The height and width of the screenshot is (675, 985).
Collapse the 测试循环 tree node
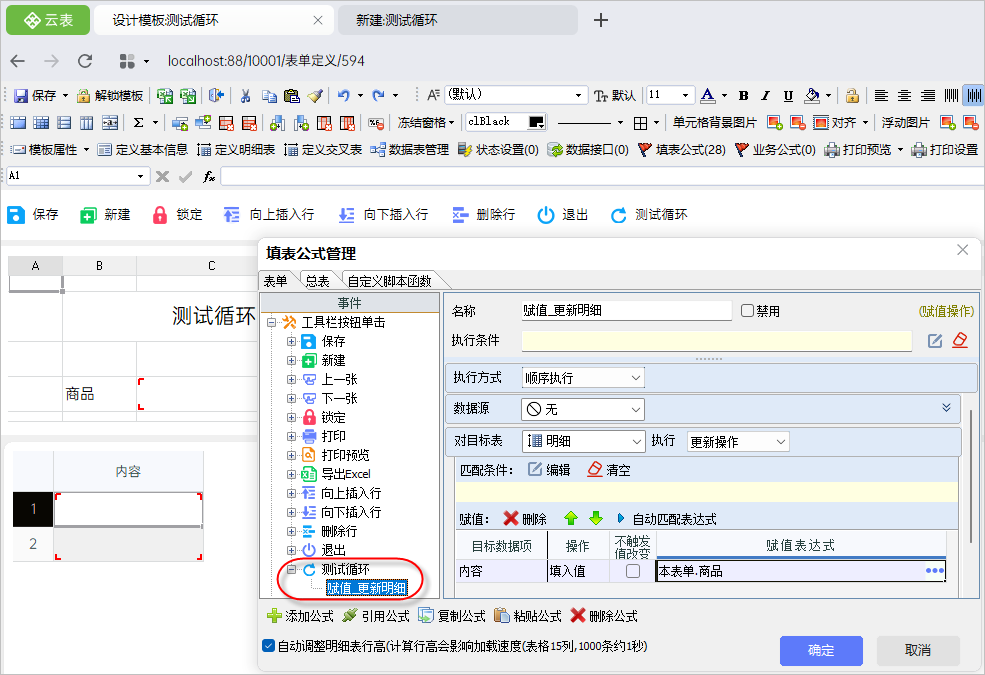click(291, 570)
